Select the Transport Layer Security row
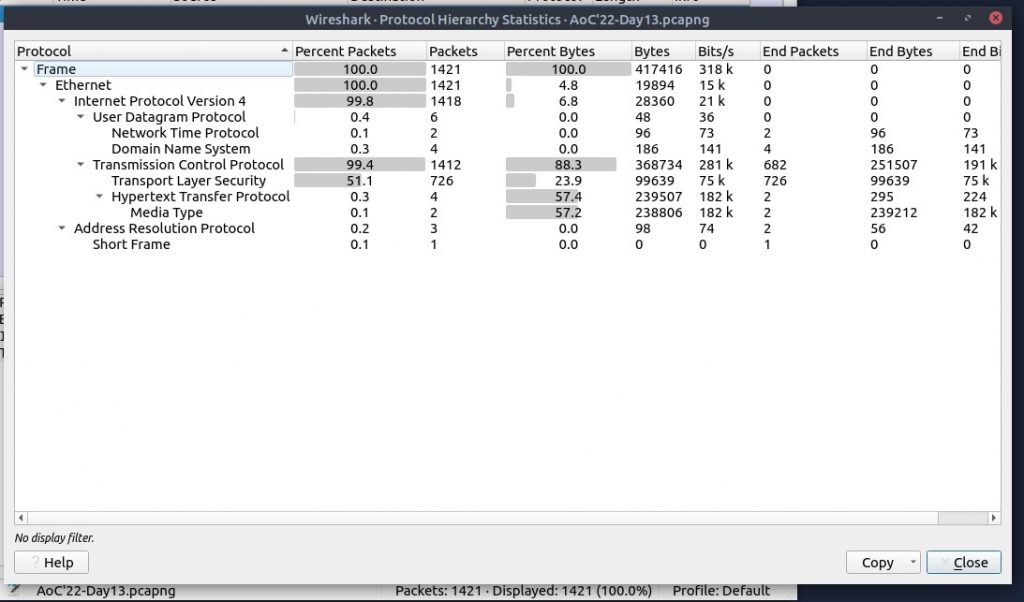 [x=188, y=181]
